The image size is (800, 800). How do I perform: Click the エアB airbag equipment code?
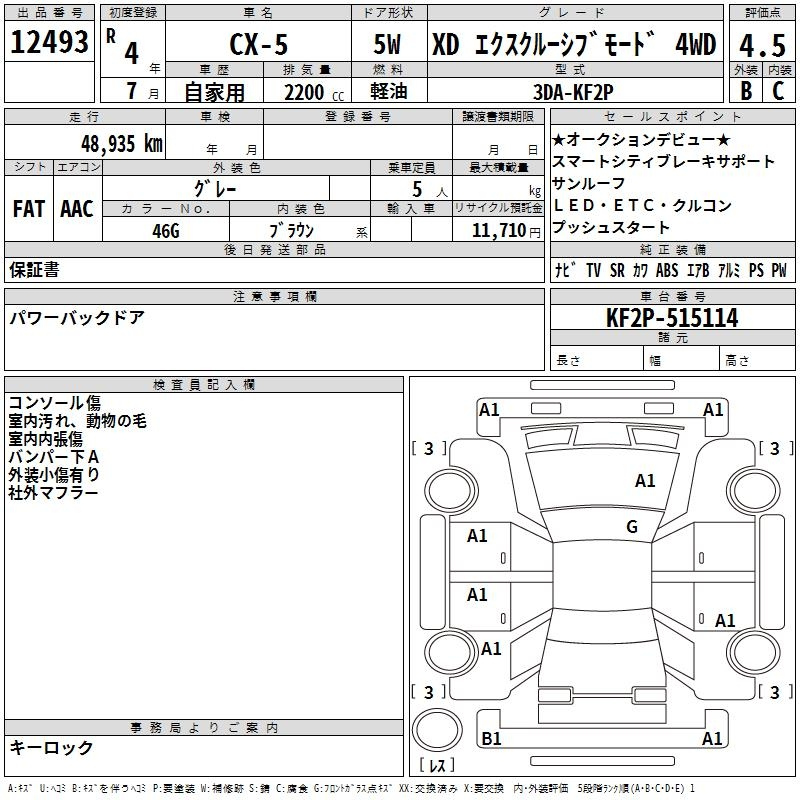(698, 270)
